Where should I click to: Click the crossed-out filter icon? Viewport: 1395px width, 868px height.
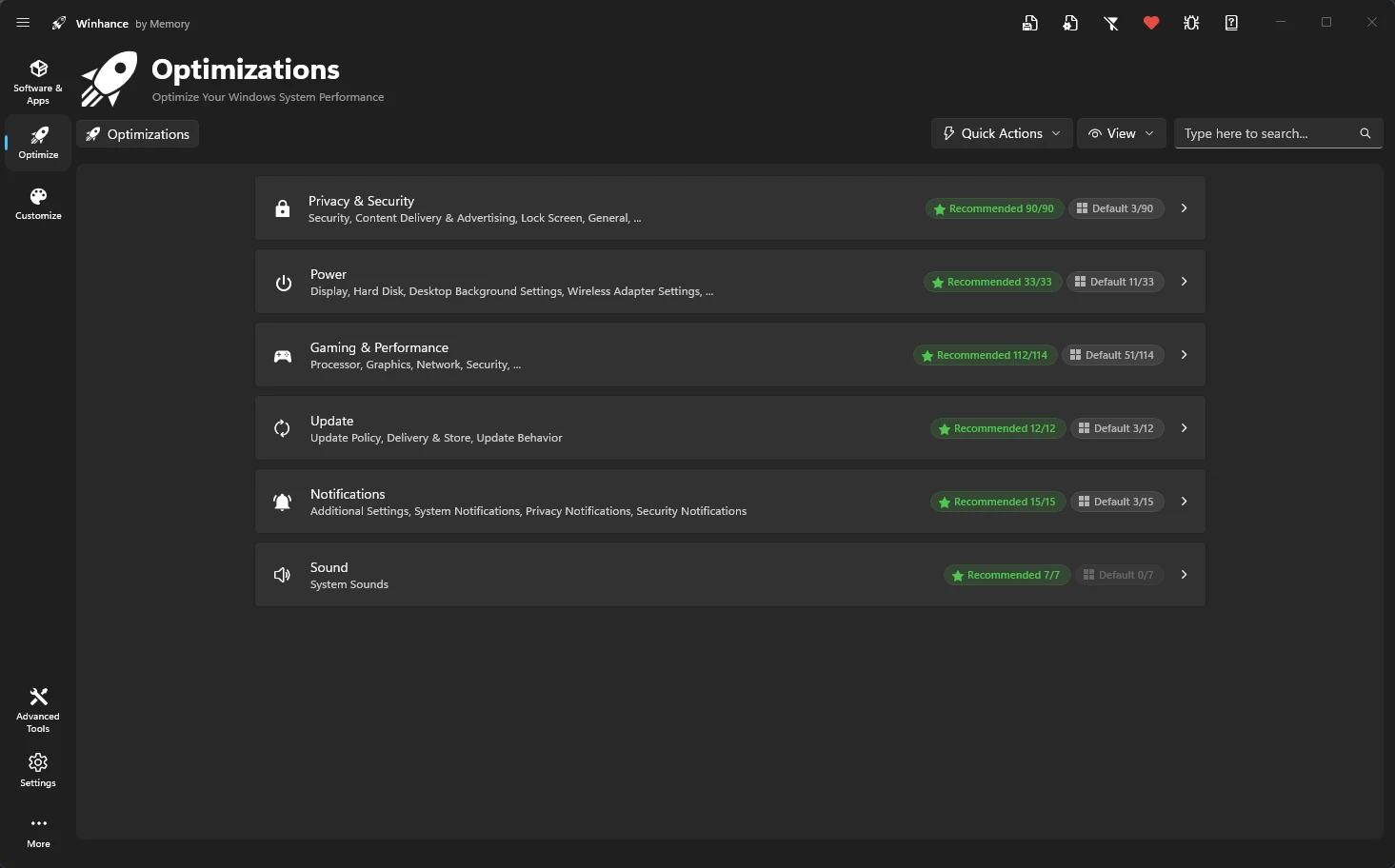pyautogui.click(x=1111, y=23)
